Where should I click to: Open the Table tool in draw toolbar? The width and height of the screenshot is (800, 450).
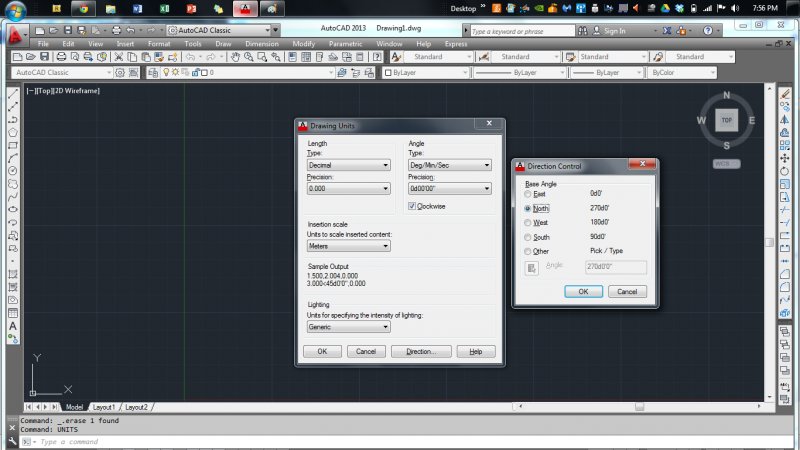coord(13,313)
